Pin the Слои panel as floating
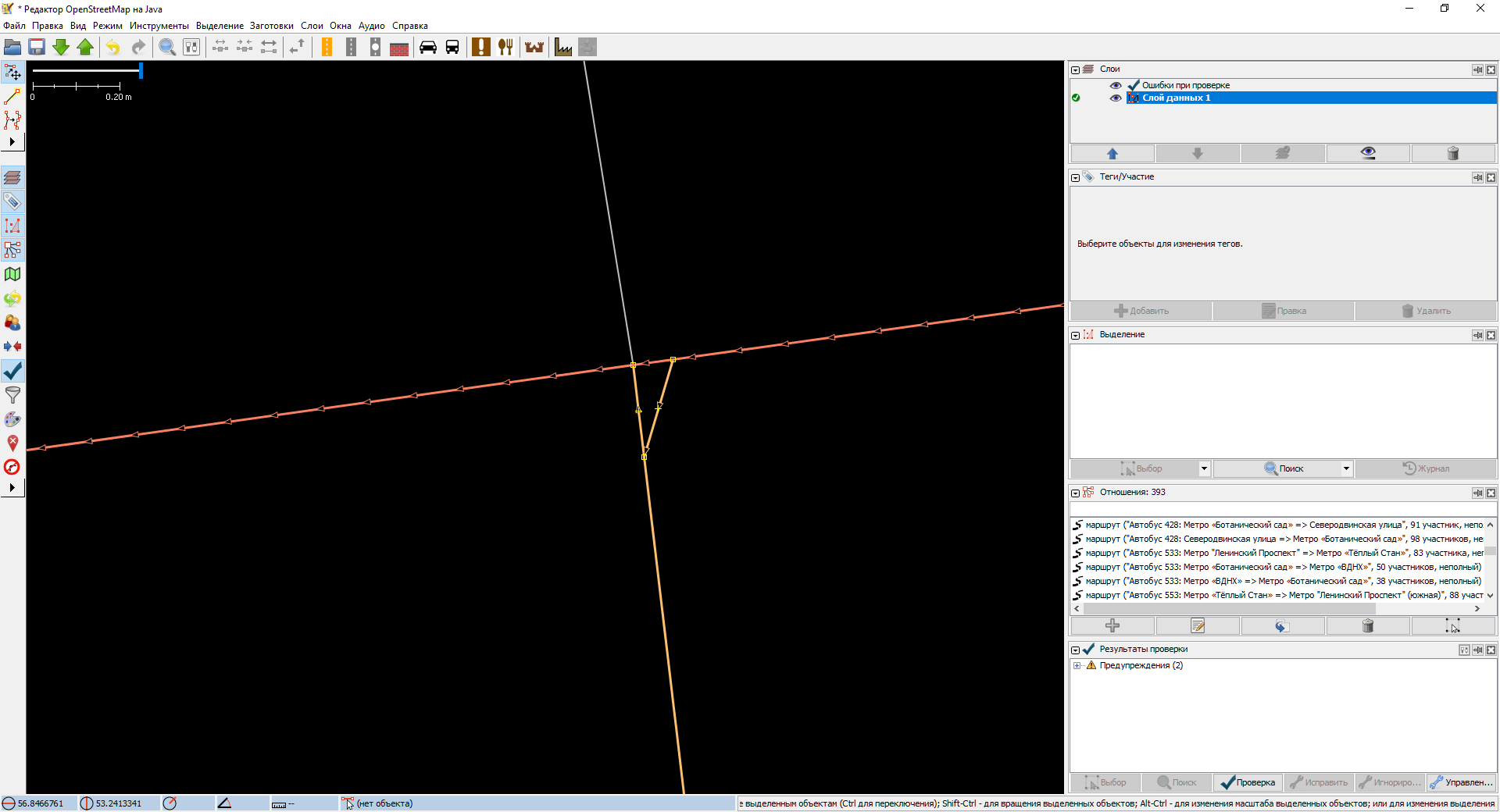1500x812 pixels. 1477,69
